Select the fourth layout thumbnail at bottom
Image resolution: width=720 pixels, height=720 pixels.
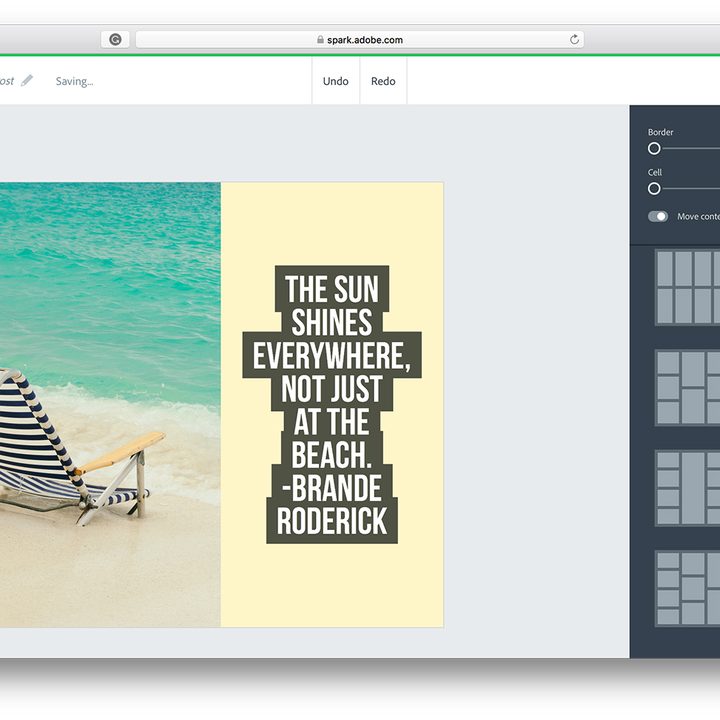tap(687, 588)
